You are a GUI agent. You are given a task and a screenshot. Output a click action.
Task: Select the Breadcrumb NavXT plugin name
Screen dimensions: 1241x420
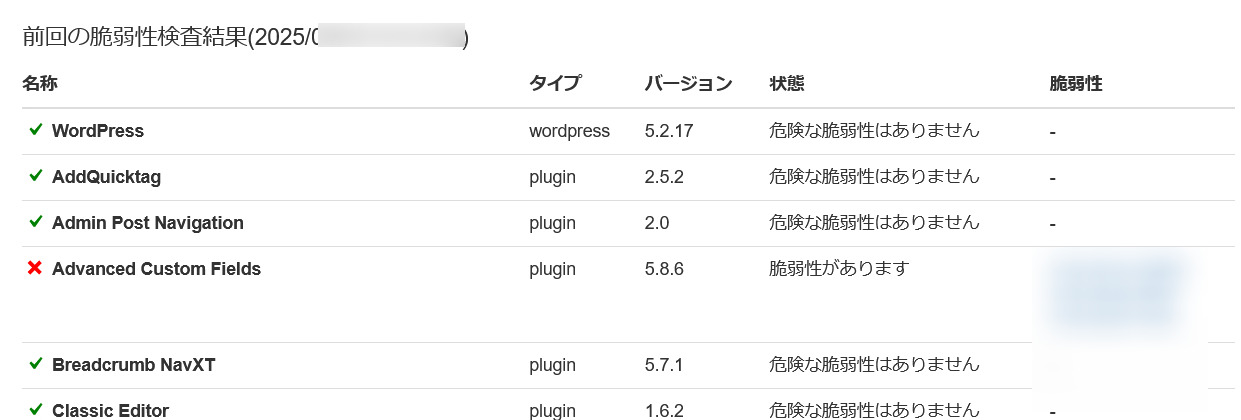click(x=134, y=365)
